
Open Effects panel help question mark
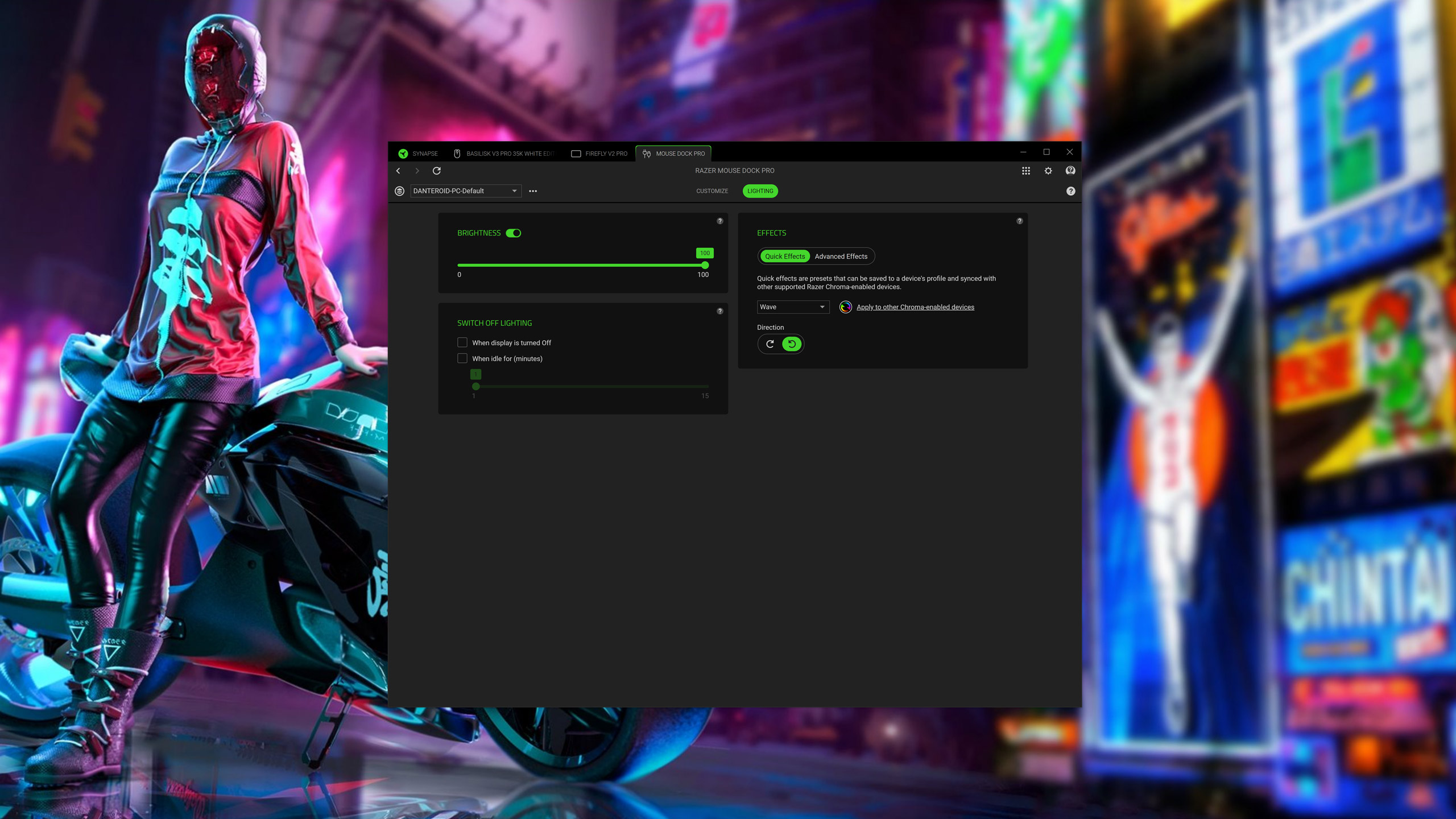(x=1020, y=221)
